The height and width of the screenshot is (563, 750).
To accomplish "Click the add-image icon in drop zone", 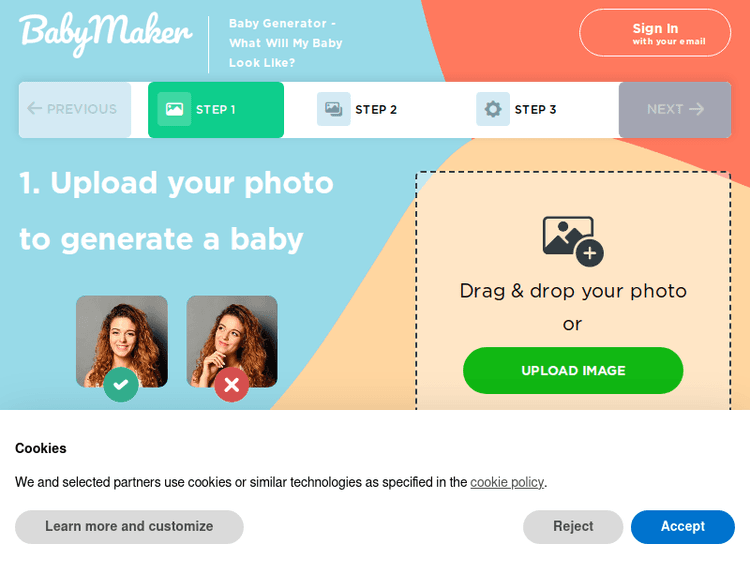I will [573, 241].
